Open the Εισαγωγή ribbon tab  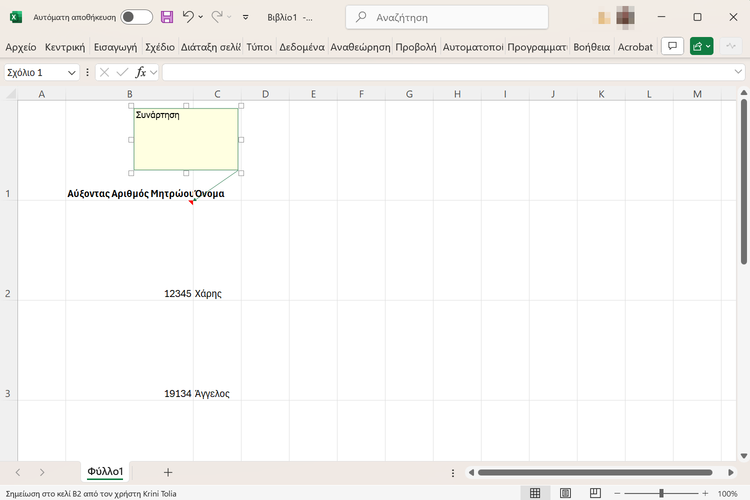115,47
